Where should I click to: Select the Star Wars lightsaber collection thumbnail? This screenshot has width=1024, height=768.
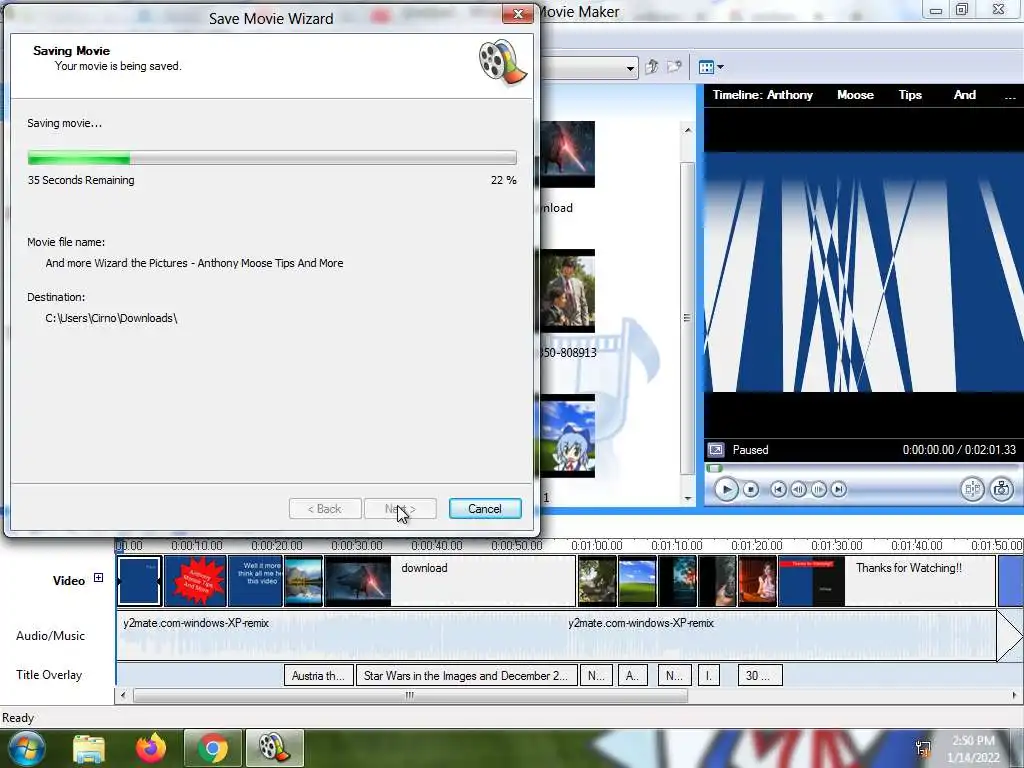pos(568,154)
